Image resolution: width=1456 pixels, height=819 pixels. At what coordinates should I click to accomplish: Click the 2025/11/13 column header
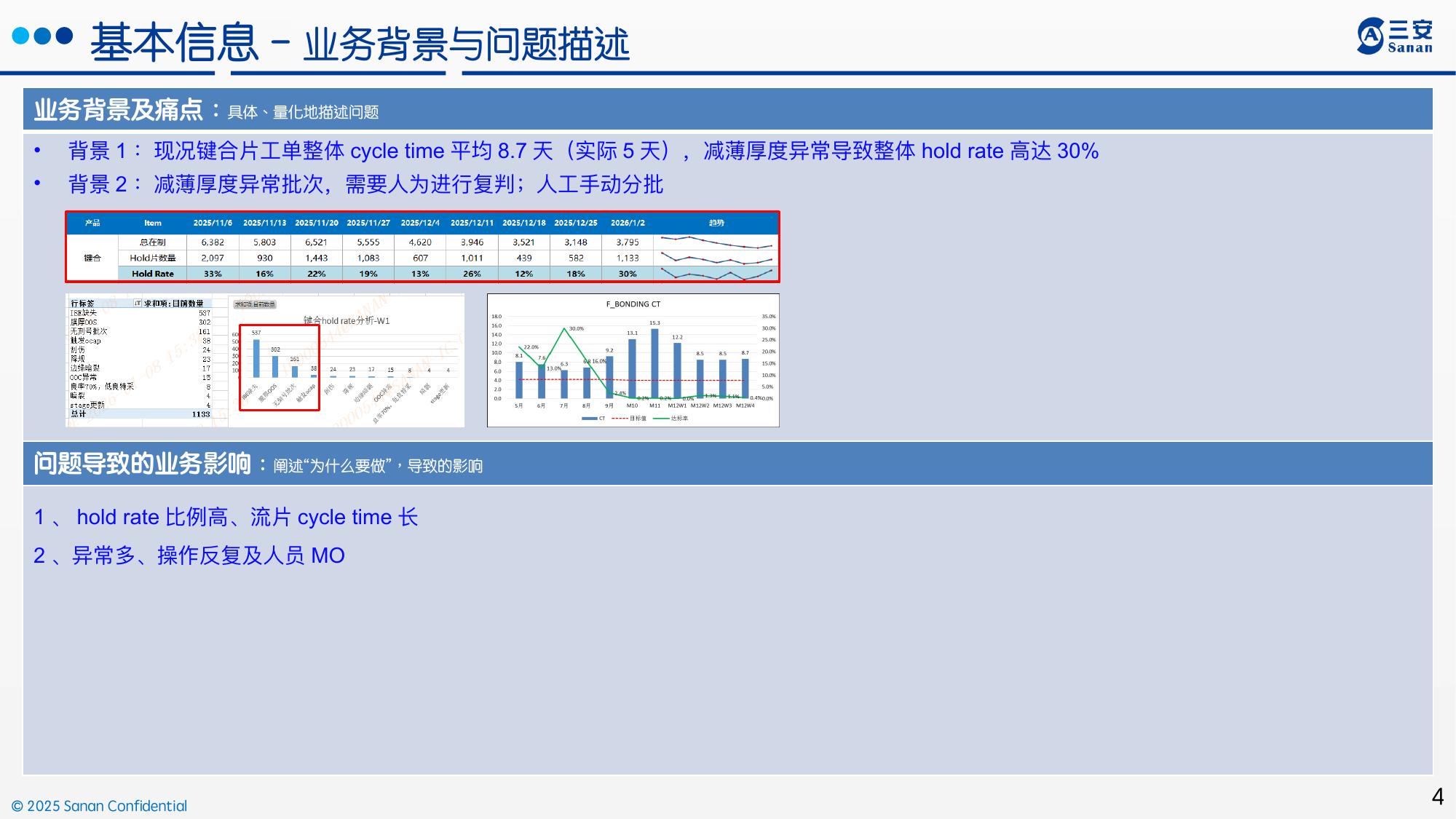[x=264, y=223]
